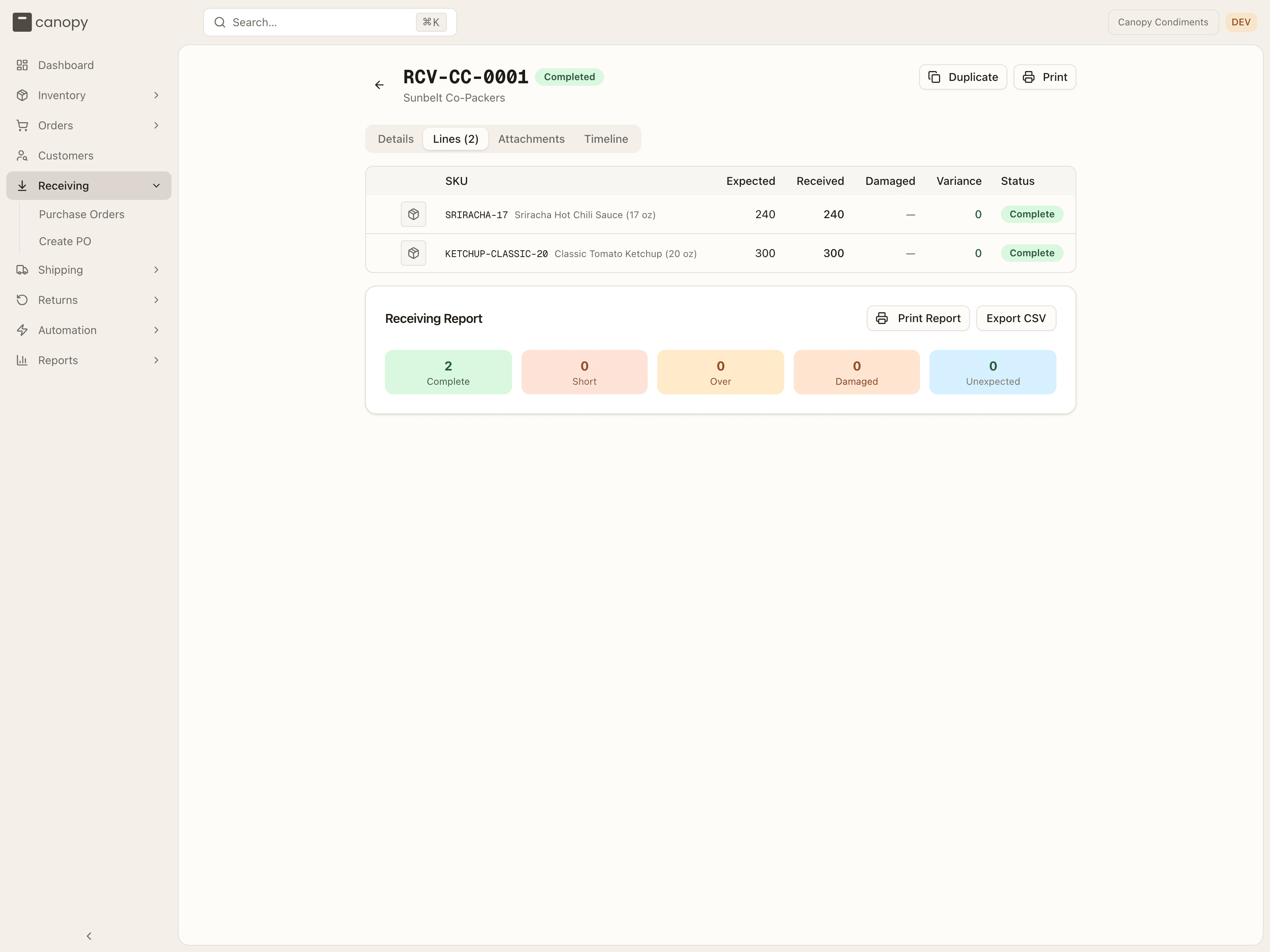Click the Customers person icon
The image size is (1270, 952).
coord(22,155)
